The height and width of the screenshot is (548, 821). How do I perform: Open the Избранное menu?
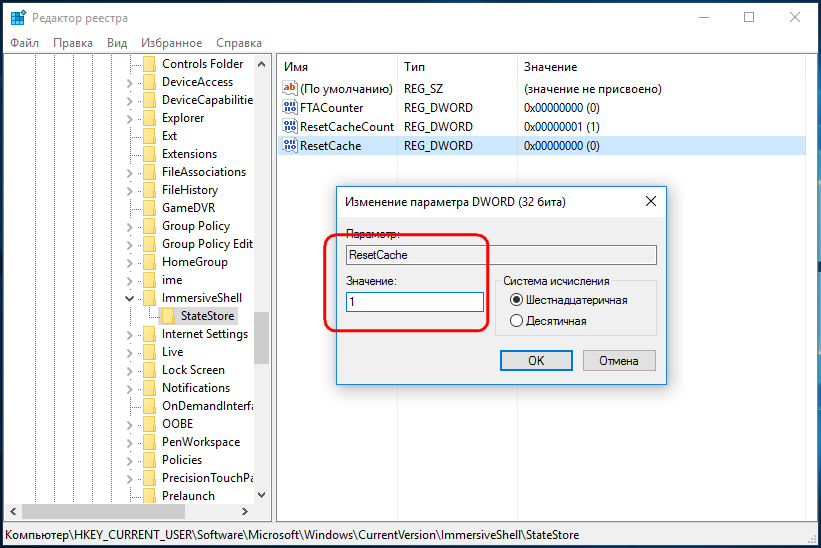pyautogui.click(x=171, y=43)
